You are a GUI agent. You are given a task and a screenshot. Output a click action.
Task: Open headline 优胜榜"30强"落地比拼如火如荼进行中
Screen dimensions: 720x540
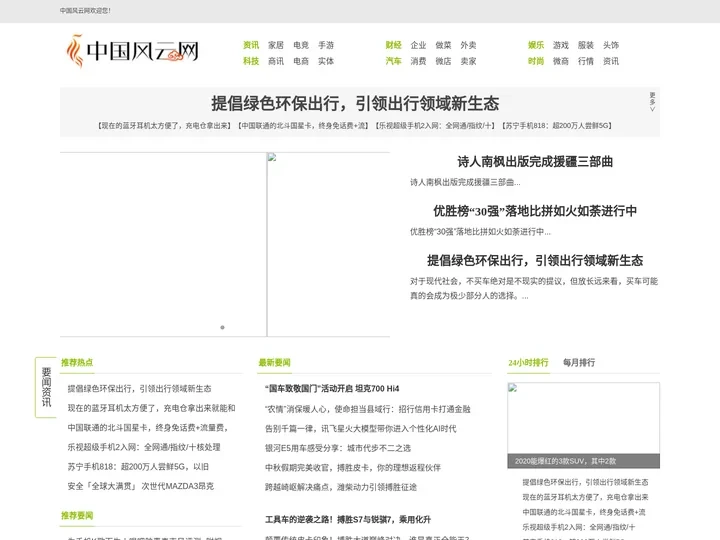(x=535, y=211)
